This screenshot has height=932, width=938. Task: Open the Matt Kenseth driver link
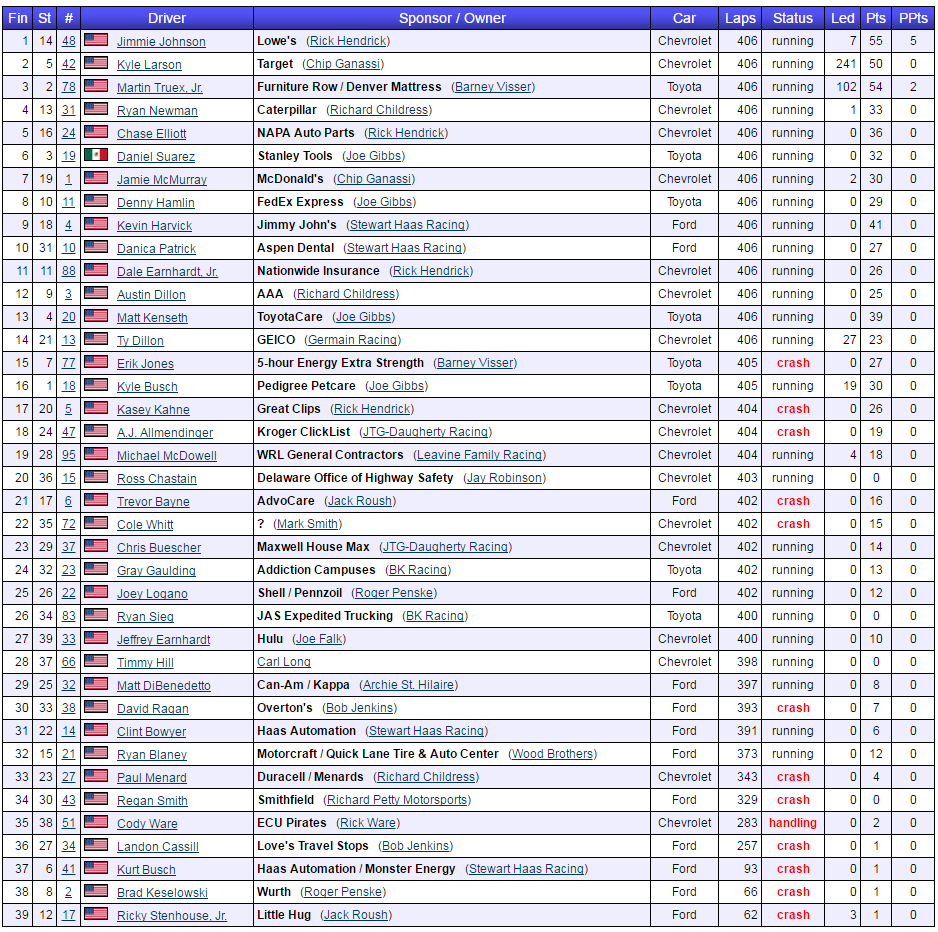pos(152,318)
